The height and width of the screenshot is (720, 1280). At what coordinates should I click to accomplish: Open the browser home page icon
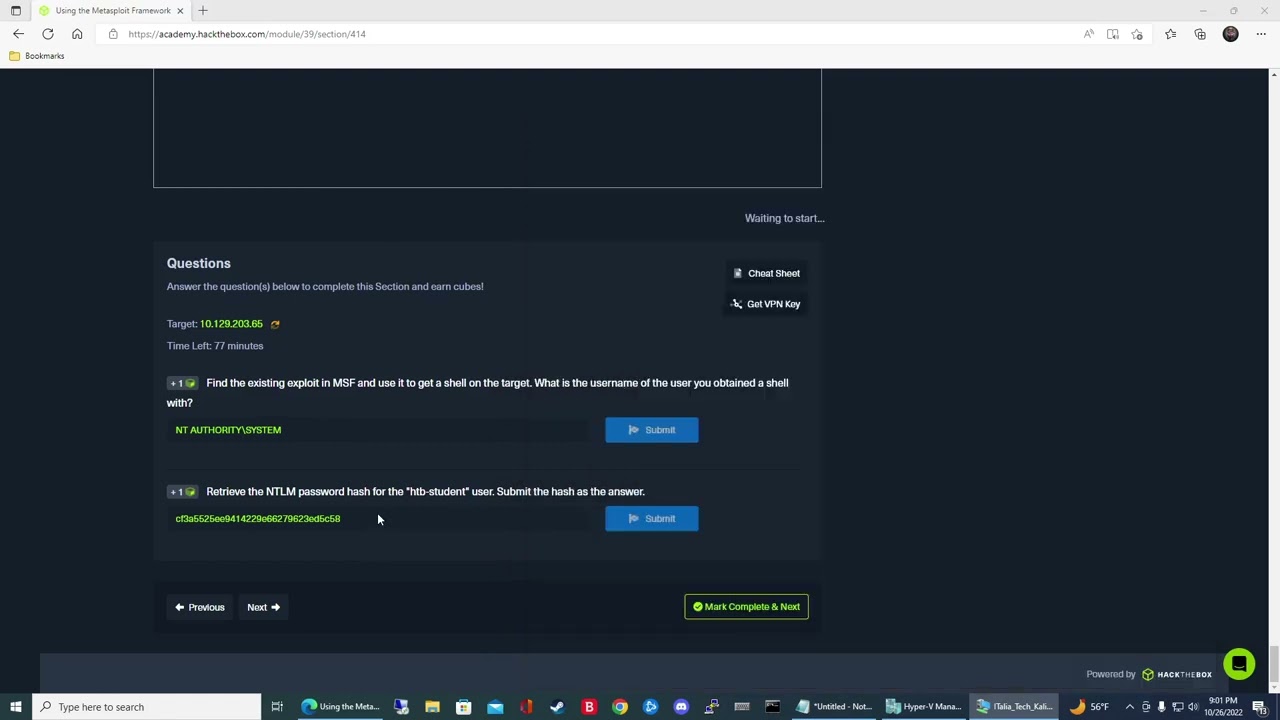tap(77, 34)
